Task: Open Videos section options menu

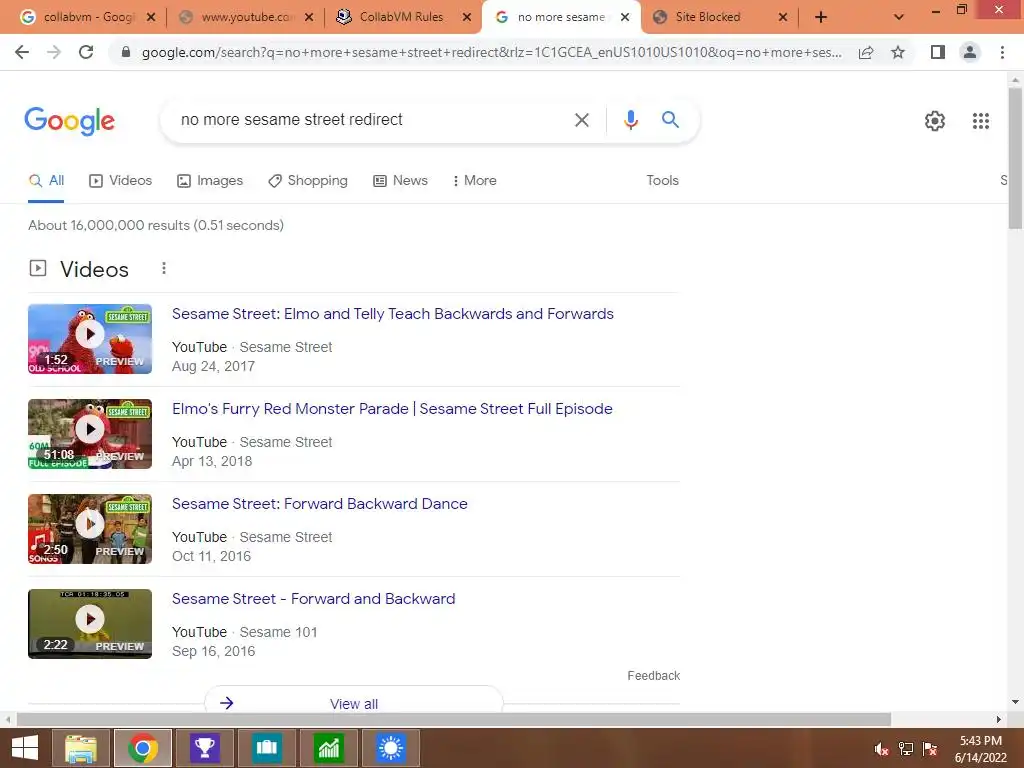Action: point(164,268)
